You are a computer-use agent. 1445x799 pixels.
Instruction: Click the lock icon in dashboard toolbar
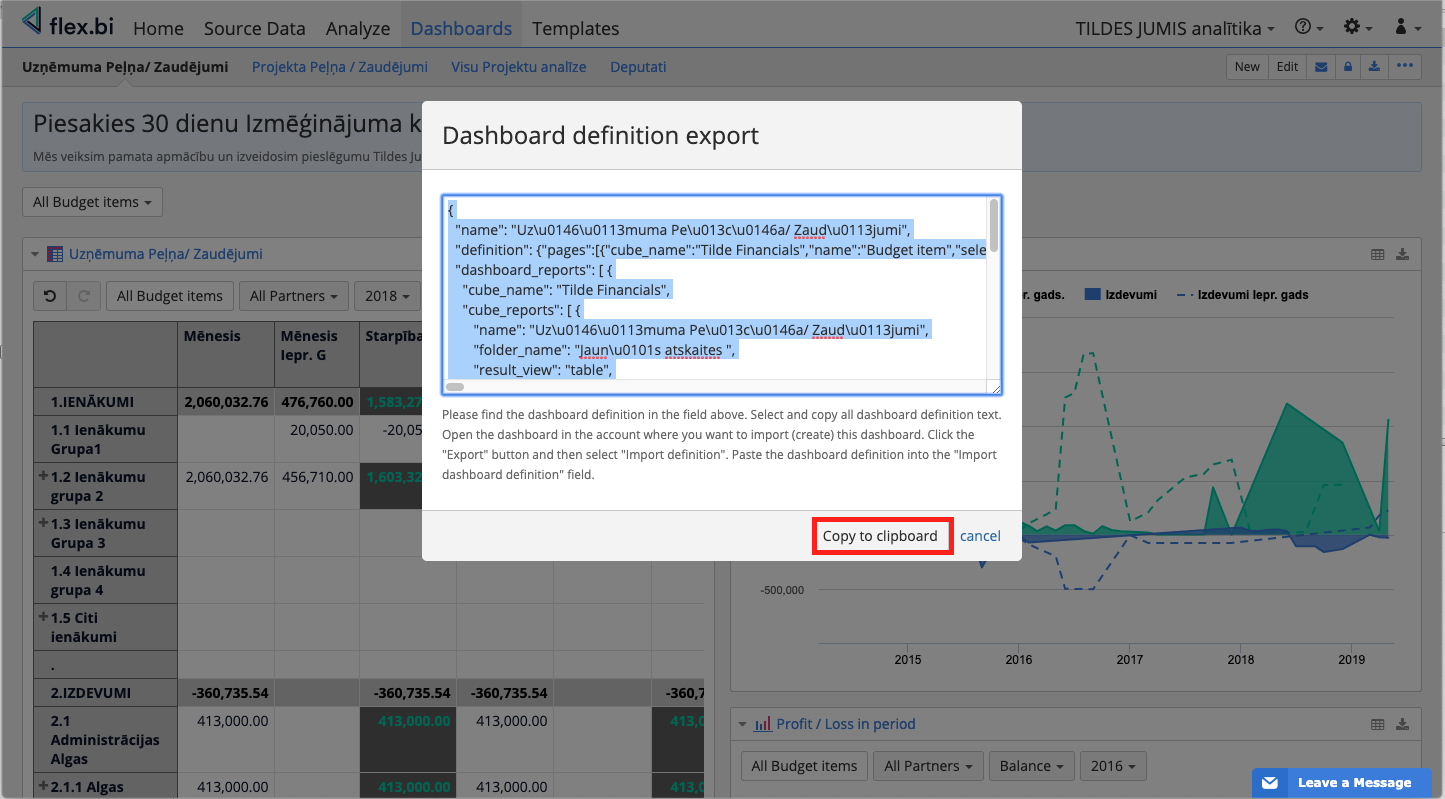tap(1348, 67)
